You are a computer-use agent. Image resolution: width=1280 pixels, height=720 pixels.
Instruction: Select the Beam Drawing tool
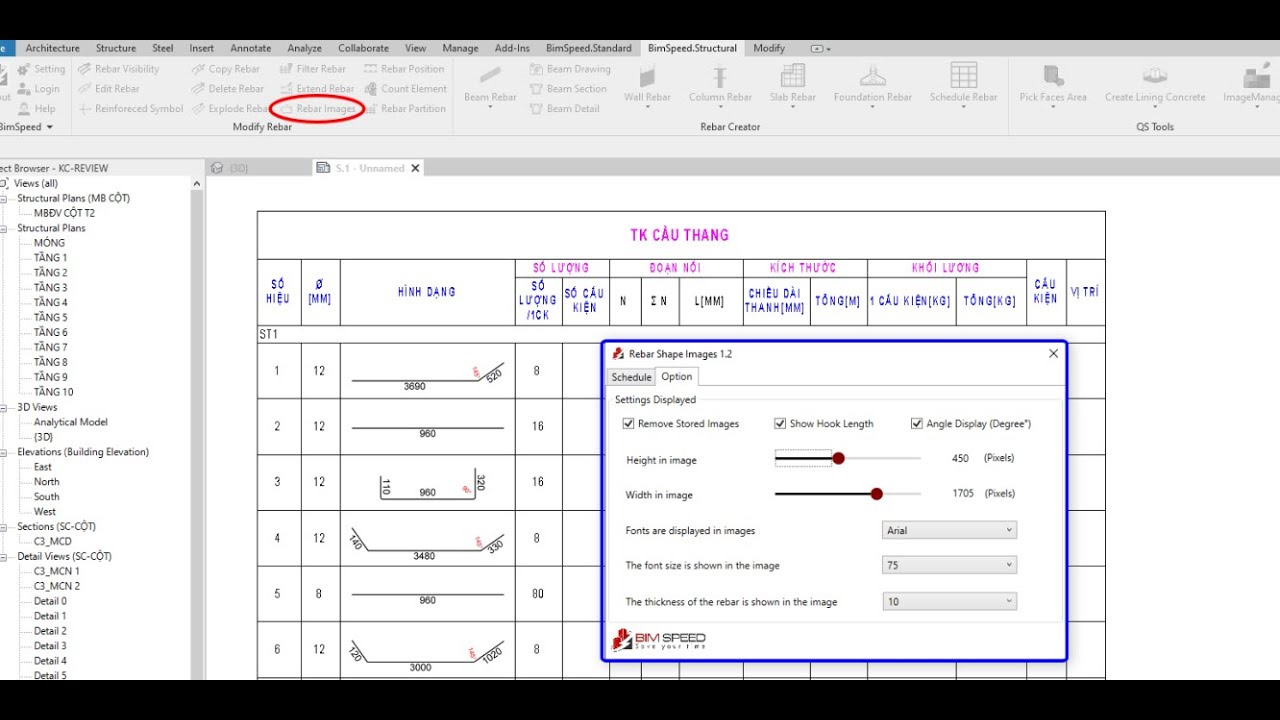point(569,69)
